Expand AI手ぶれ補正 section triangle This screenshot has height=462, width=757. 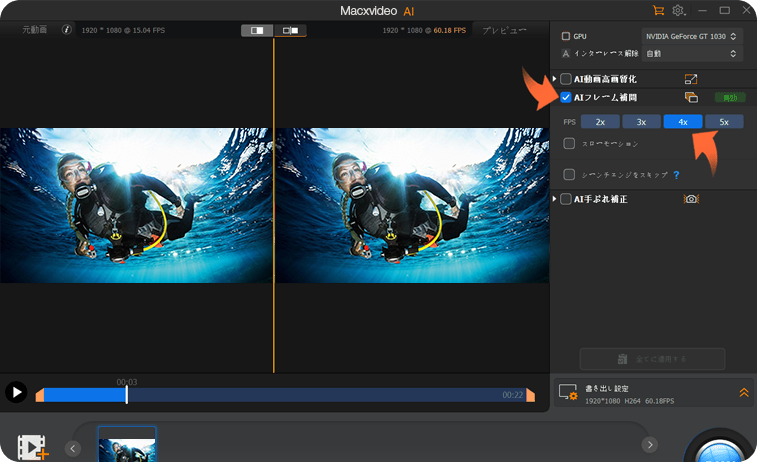tap(555, 199)
